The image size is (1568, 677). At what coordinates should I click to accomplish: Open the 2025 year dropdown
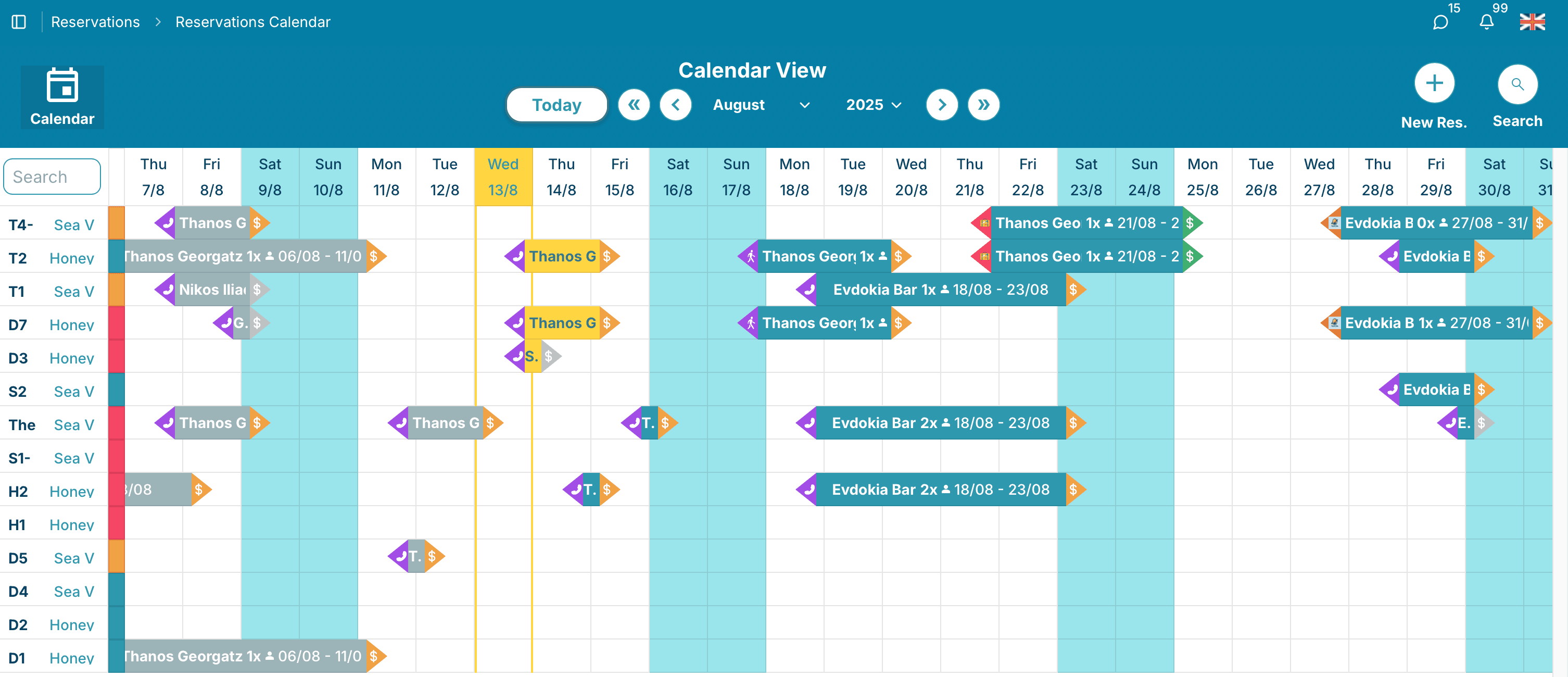(x=874, y=105)
